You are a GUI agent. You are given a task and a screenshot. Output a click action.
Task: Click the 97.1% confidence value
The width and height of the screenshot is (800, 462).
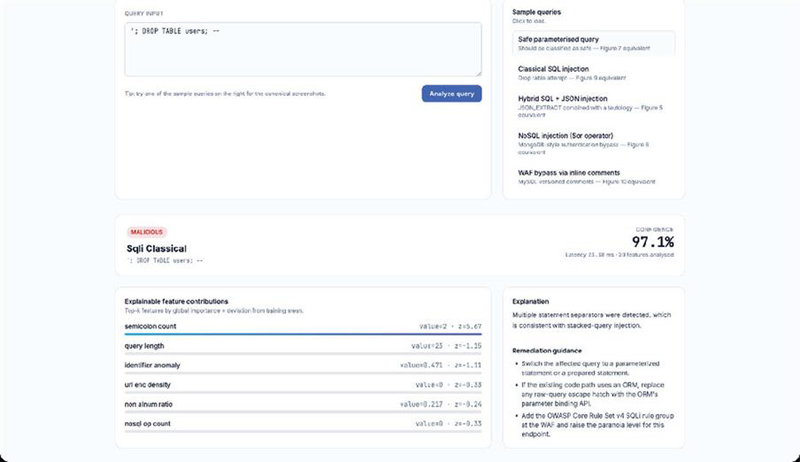[x=653, y=241]
